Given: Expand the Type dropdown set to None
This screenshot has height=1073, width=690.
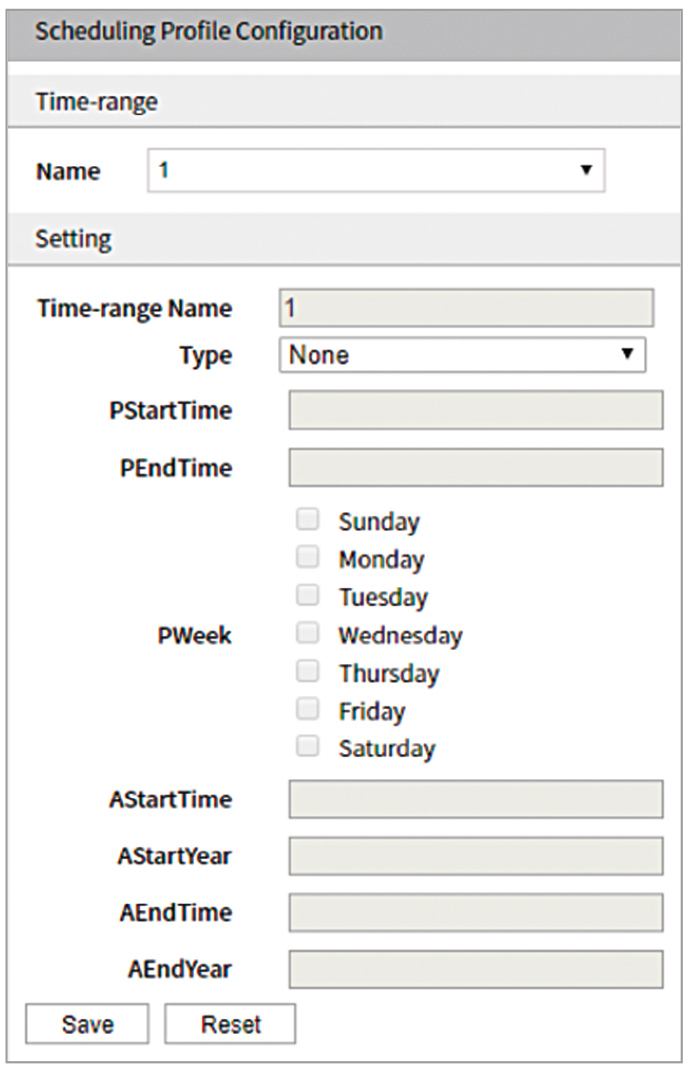Looking at the screenshot, I should tap(462, 354).
